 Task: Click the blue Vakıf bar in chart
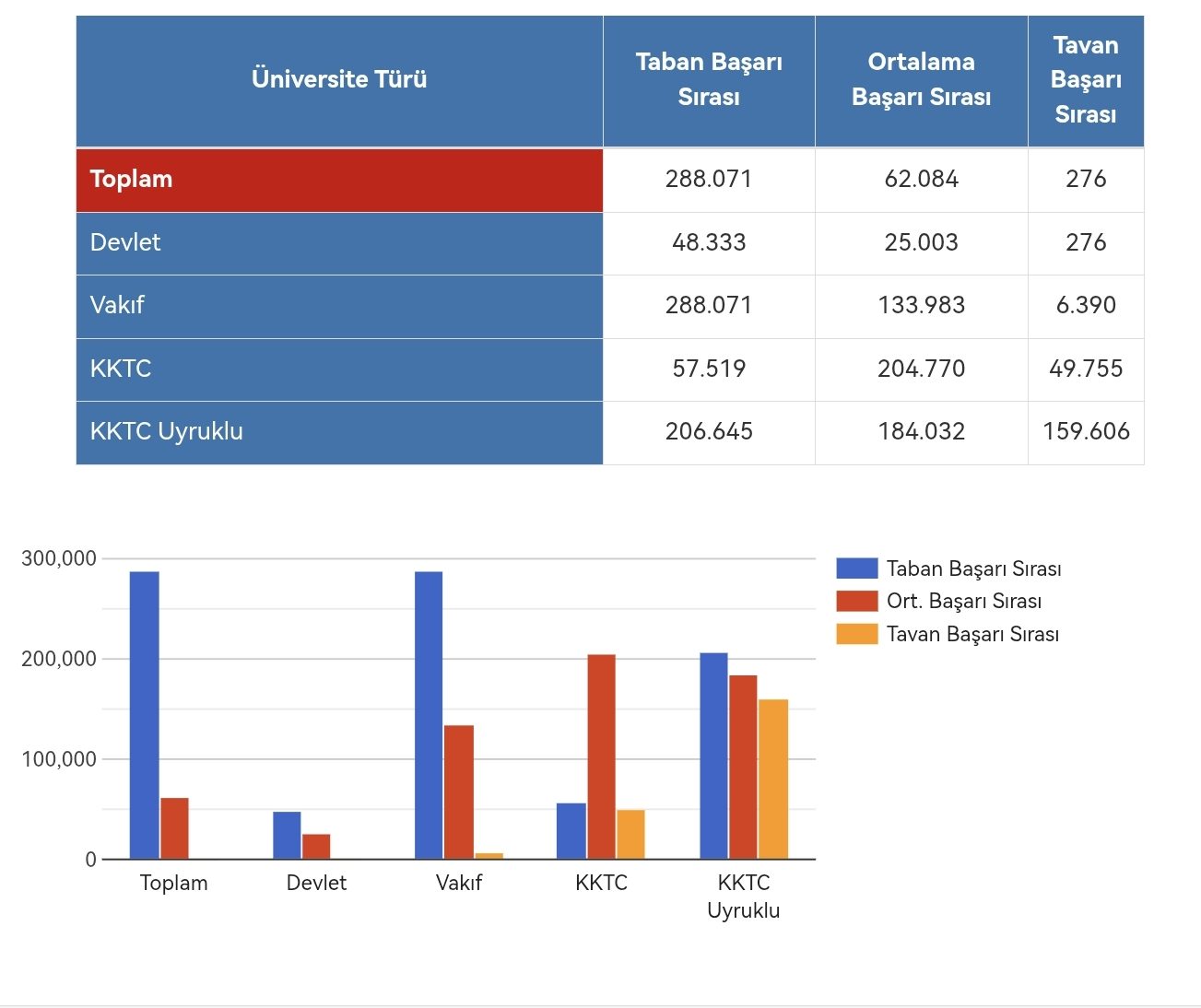(x=429, y=715)
